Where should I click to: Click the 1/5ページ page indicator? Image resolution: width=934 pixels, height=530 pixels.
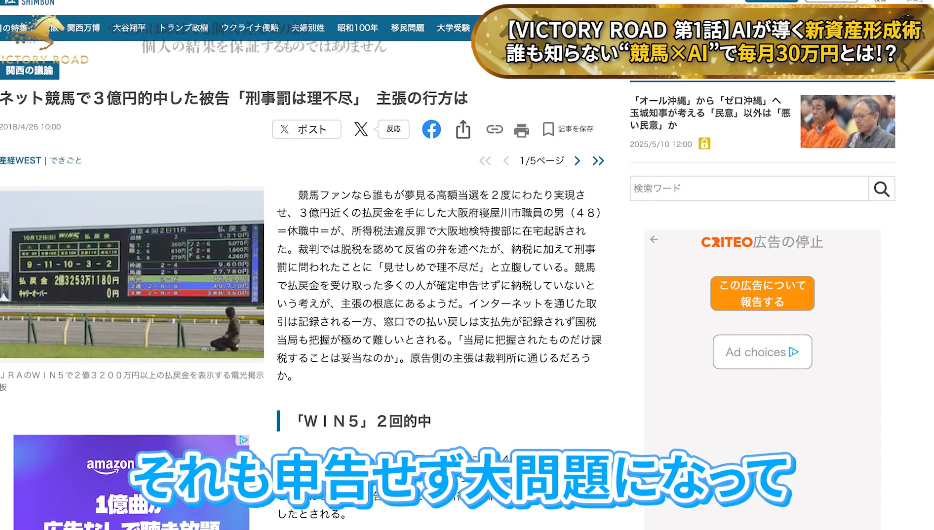coord(541,161)
